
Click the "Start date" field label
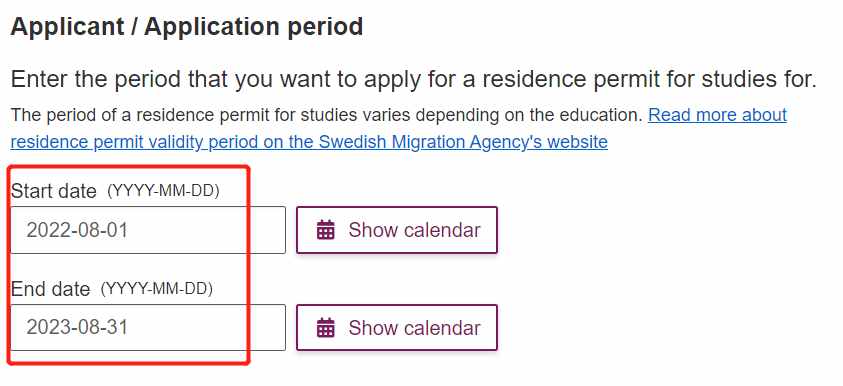coord(54,191)
